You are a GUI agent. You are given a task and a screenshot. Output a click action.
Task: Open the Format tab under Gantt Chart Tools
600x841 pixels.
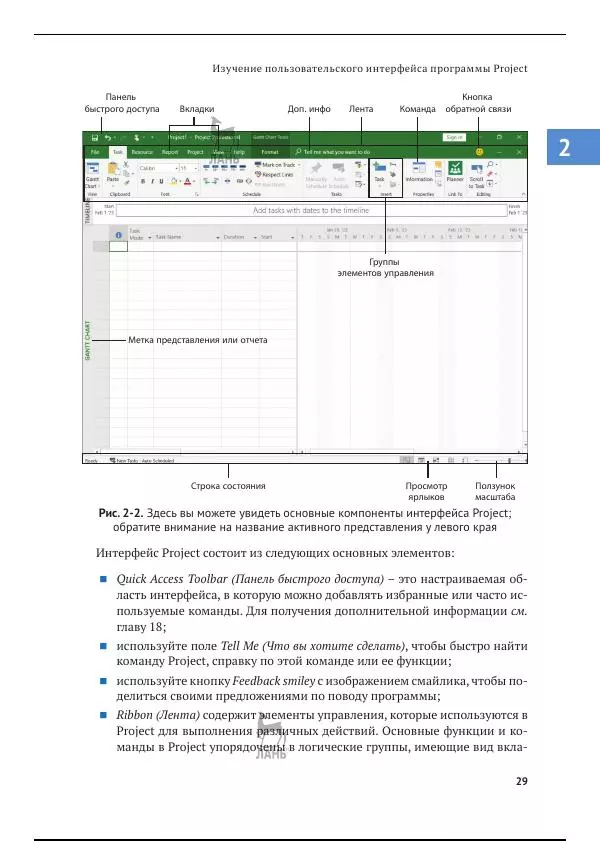270,152
